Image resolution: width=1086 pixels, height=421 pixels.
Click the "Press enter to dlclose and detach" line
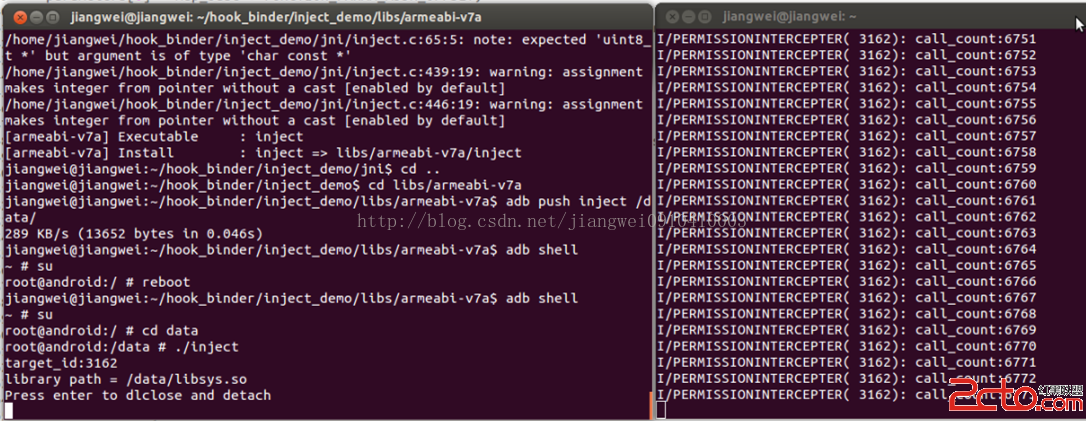[138, 395]
